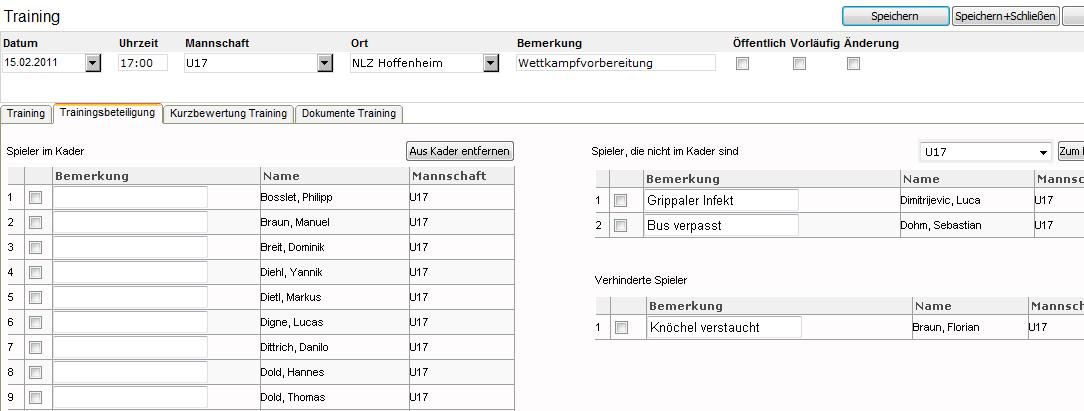Enable the Öffentlich checkbox
The image size is (1084, 411).
click(742, 64)
